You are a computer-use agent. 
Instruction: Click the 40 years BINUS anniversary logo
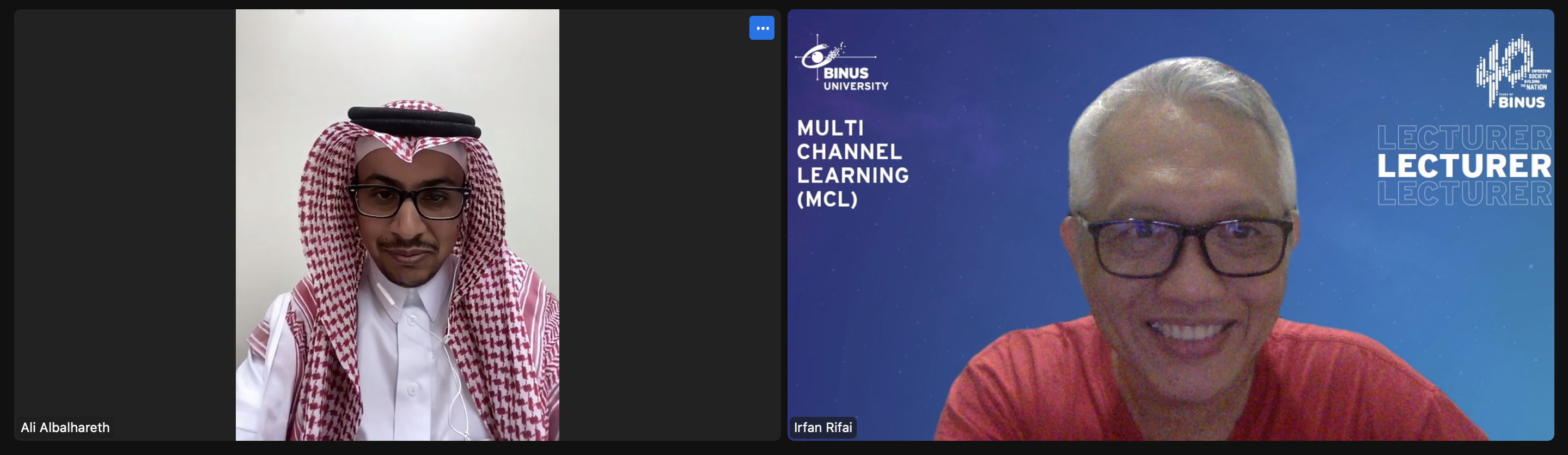tap(1513, 72)
